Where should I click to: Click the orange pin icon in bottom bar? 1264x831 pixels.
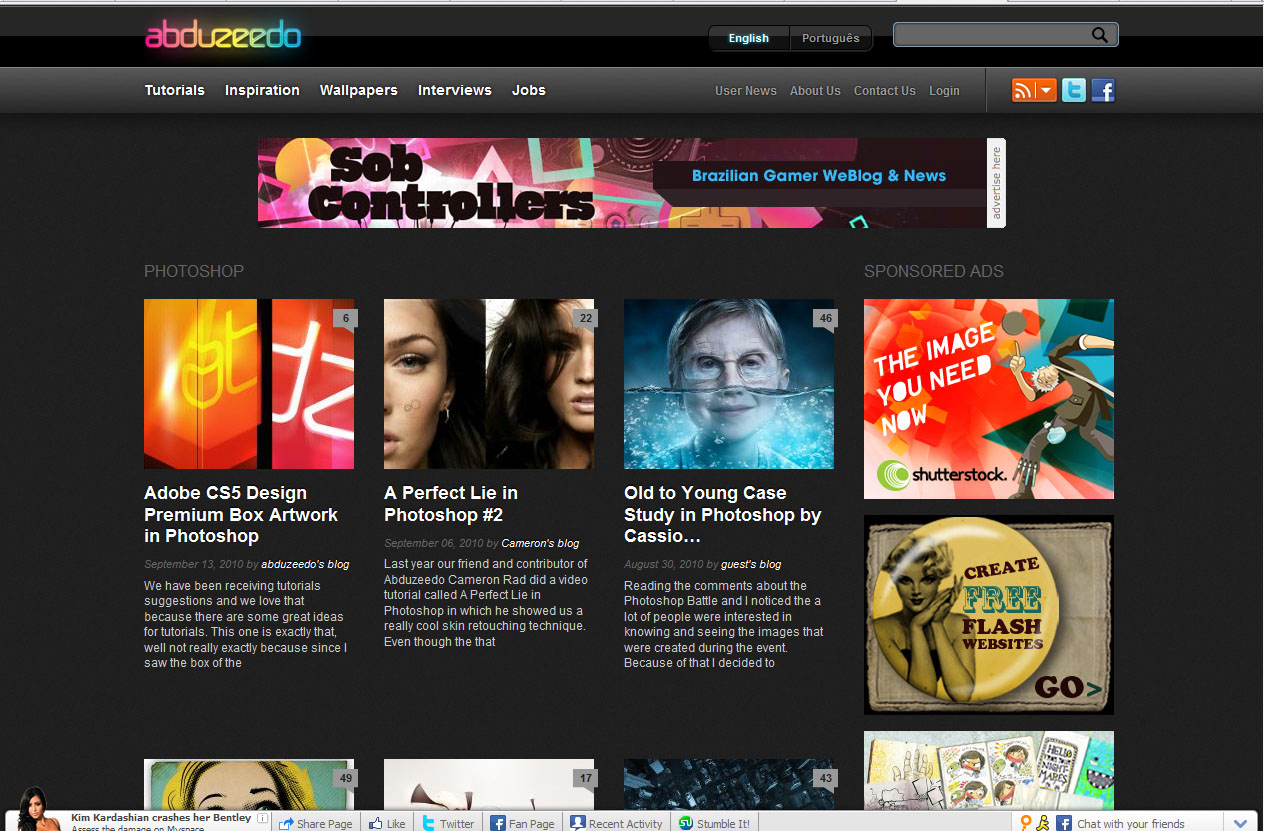click(1025, 823)
